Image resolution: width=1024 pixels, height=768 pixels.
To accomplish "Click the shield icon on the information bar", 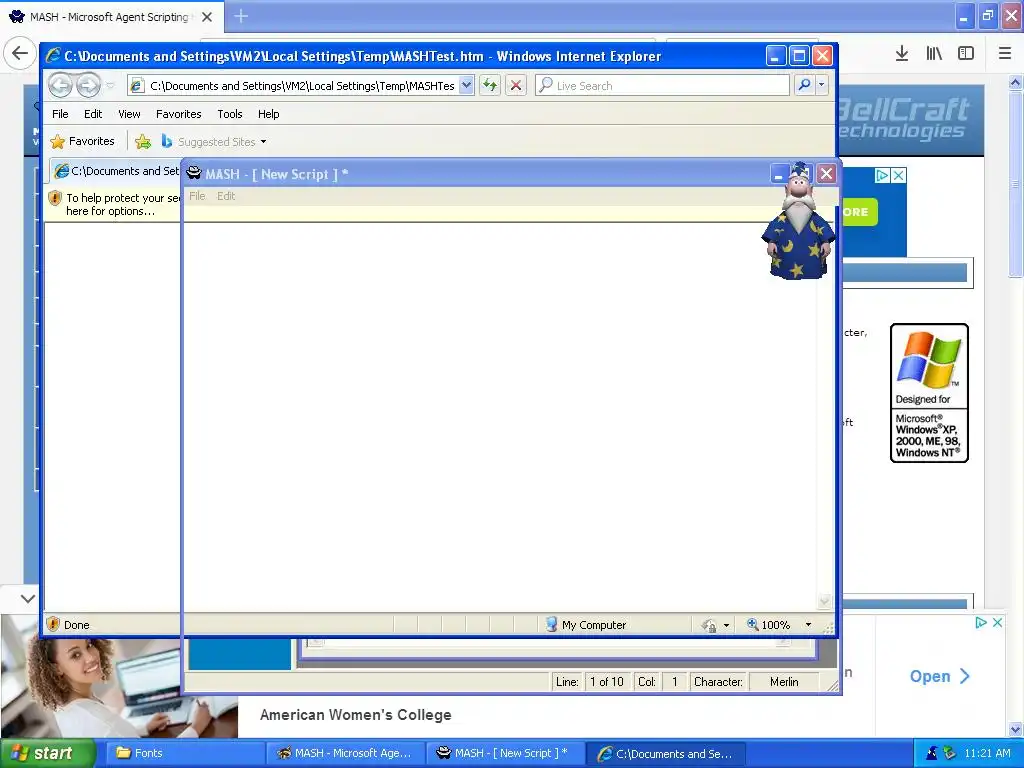I will (55, 198).
